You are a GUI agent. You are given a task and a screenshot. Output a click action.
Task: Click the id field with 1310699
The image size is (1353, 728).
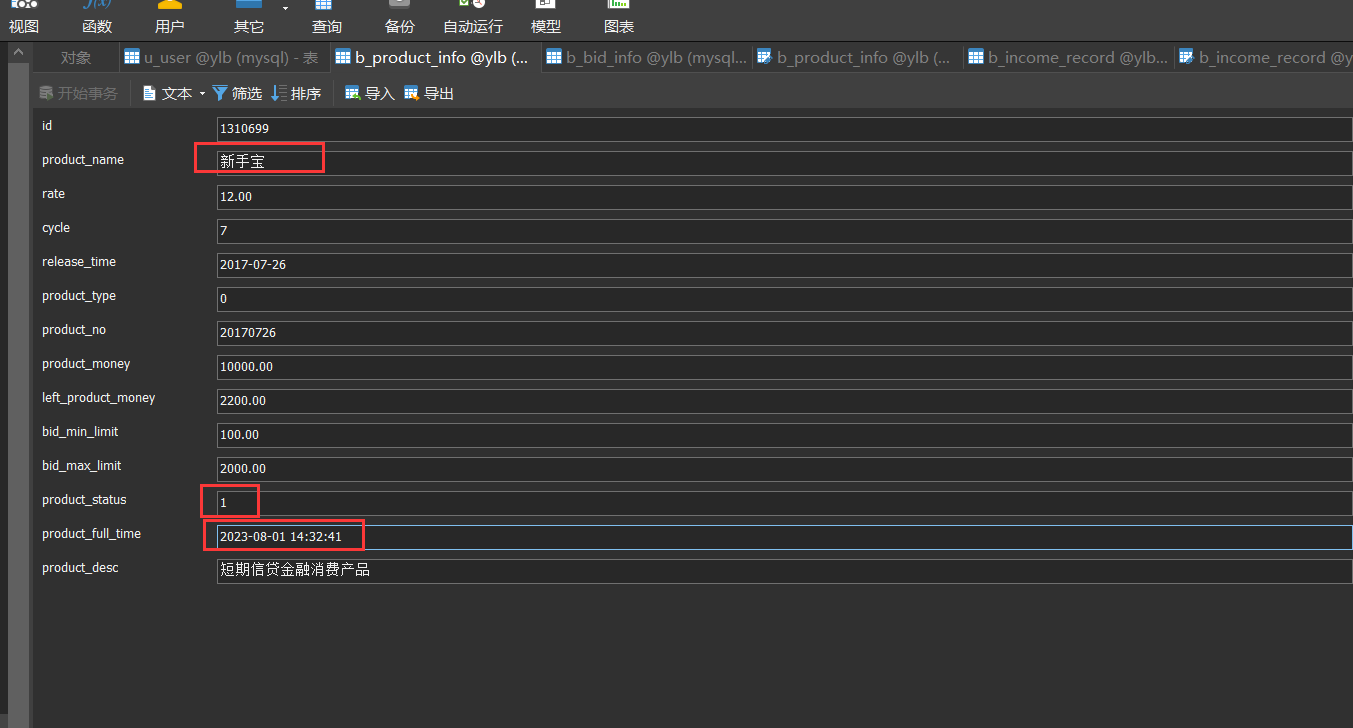pyautogui.click(x=784, y=129)
